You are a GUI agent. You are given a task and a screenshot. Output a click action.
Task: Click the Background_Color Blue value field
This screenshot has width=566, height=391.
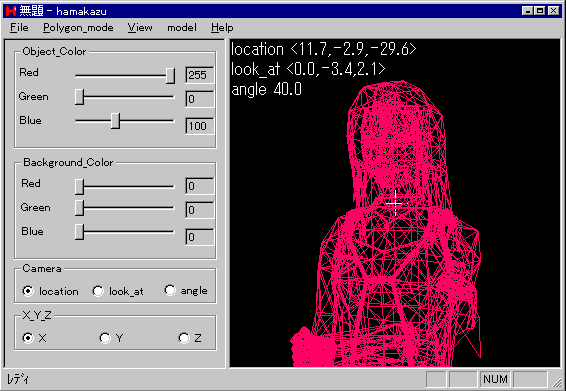pos(200,237)
